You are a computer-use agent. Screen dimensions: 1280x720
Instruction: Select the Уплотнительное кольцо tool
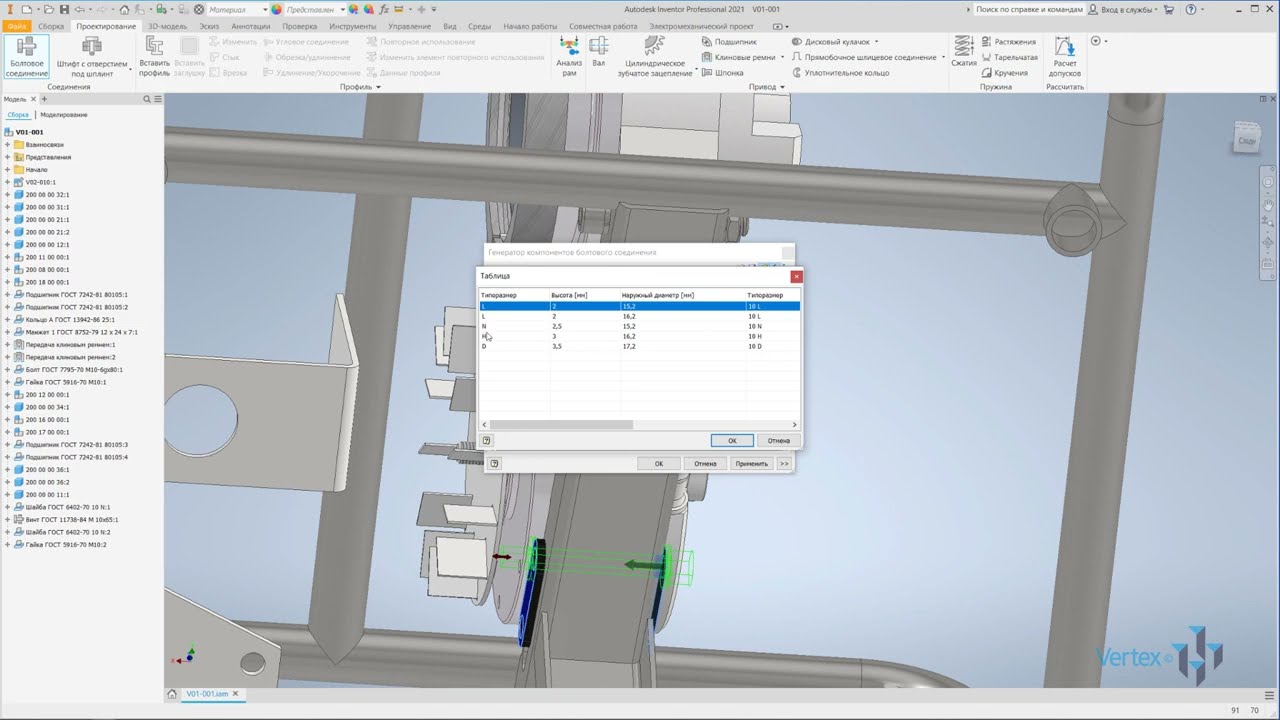[840, 73]
